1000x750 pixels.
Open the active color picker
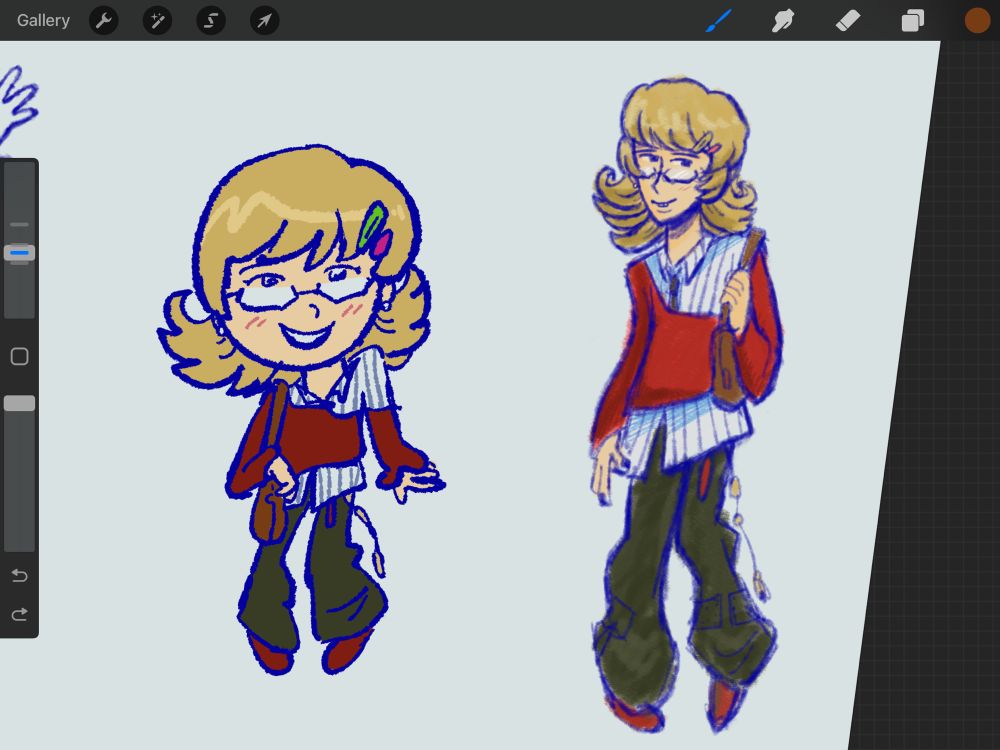[977, 20]
